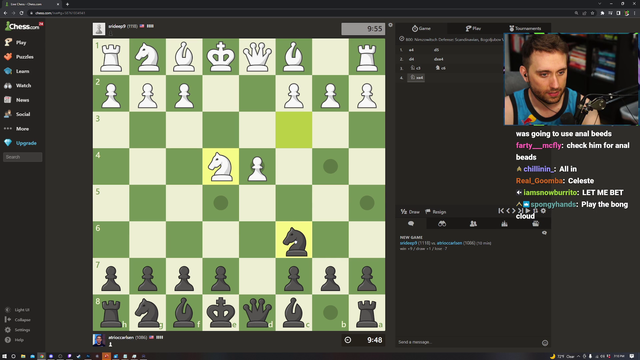Viewport: 640px width, 360px height.
Task: Open the emoji picker in chat
Action: point(545,343)
